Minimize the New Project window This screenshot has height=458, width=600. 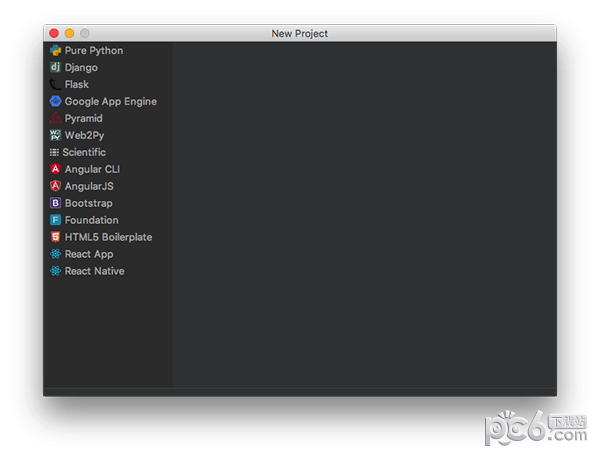pyautogui.click(x=69, y=33)
